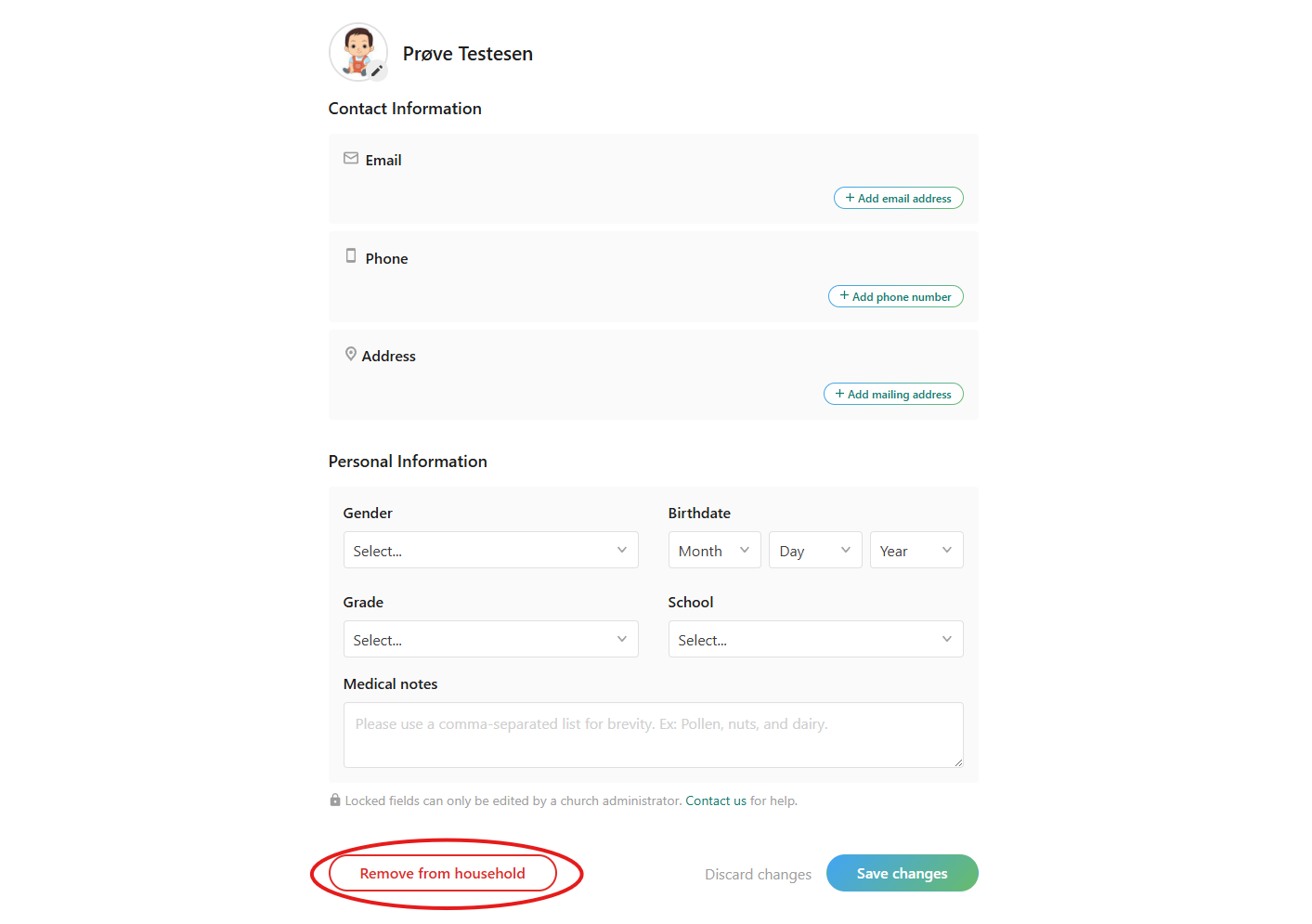Follow the Contact us link
This screenshot has width=1312, height=924.
[716, 801]
